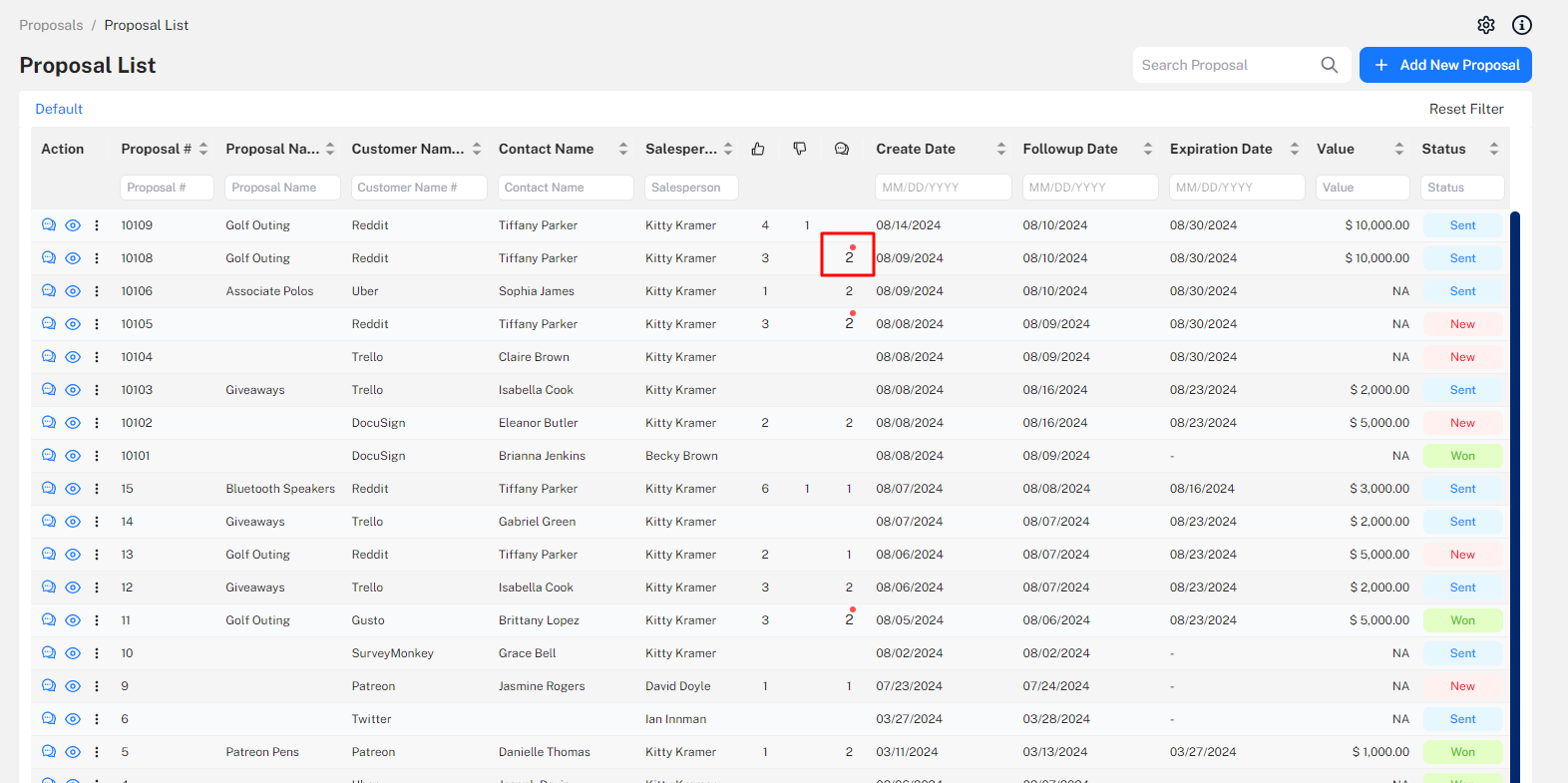This screenshot has height=783, width=1568.
Task: Open chat icon for proposal 10109
Action: [49, 225]
